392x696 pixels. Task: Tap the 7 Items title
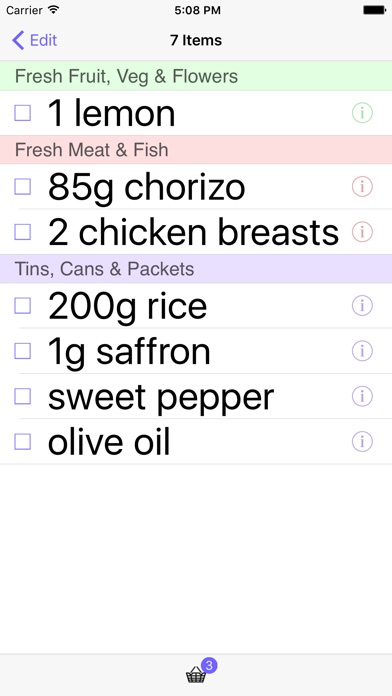tap(196, 40)
